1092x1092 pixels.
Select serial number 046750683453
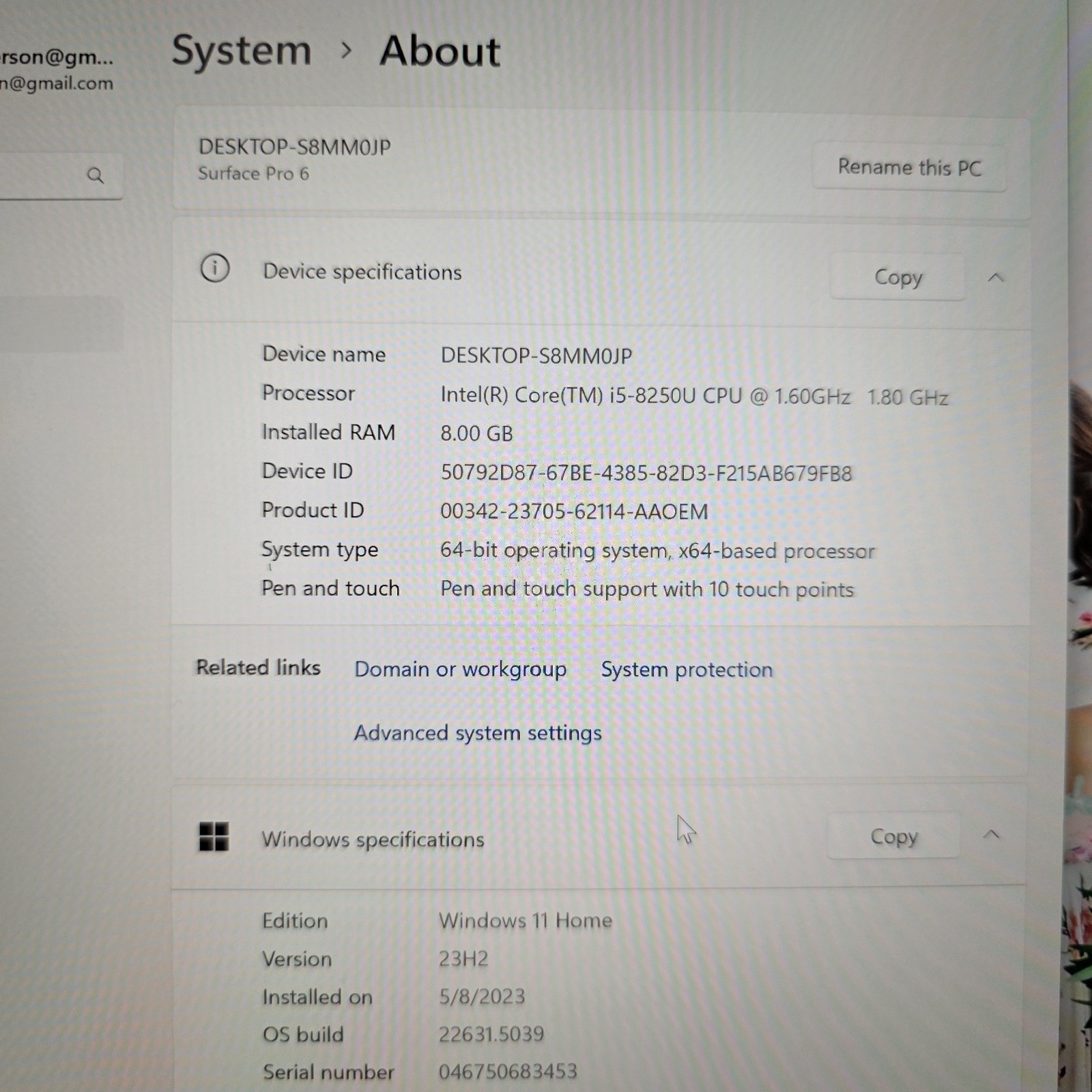pyautogui.click(x=508, y=1072)
